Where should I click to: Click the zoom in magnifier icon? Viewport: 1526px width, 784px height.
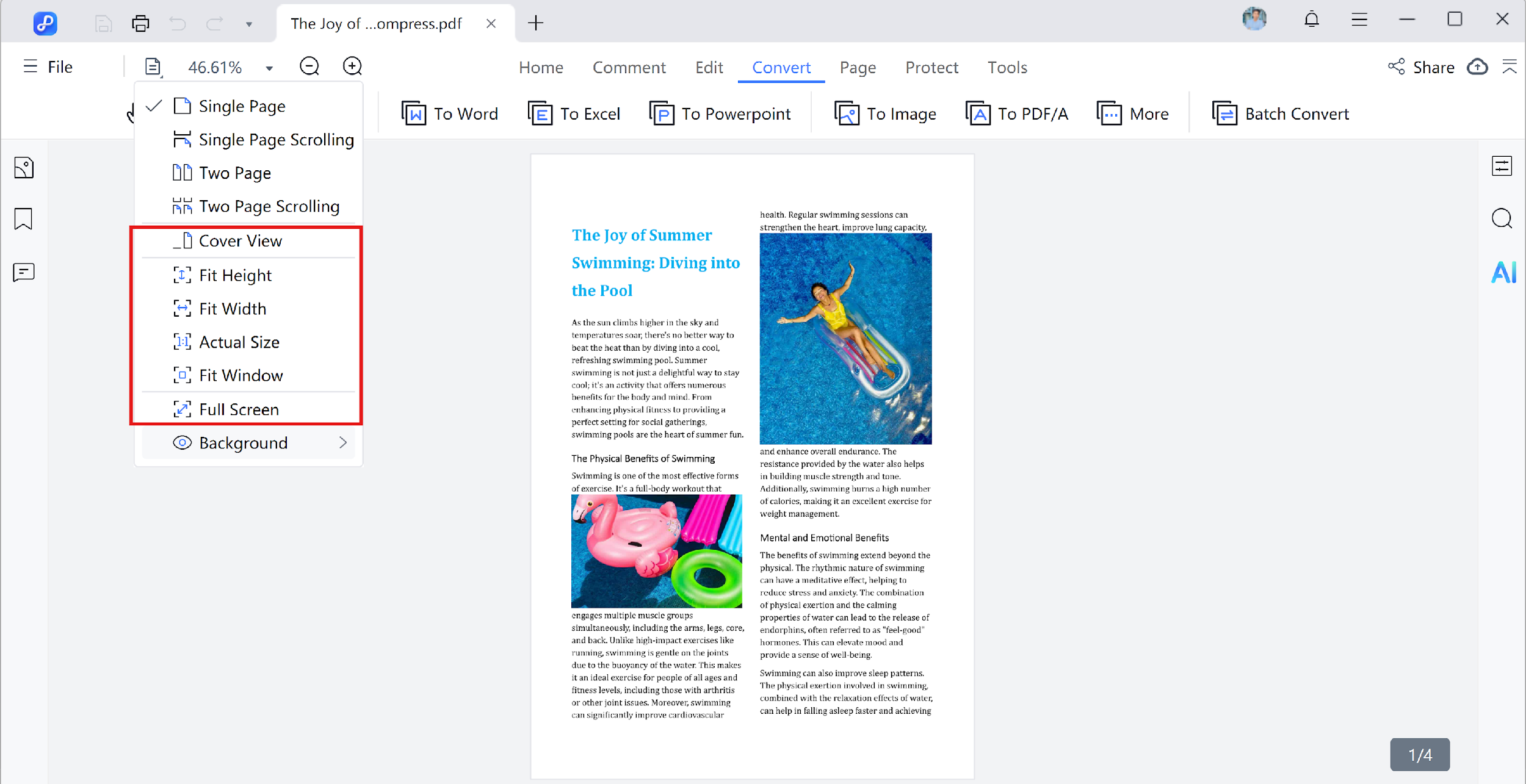[352, 66]
